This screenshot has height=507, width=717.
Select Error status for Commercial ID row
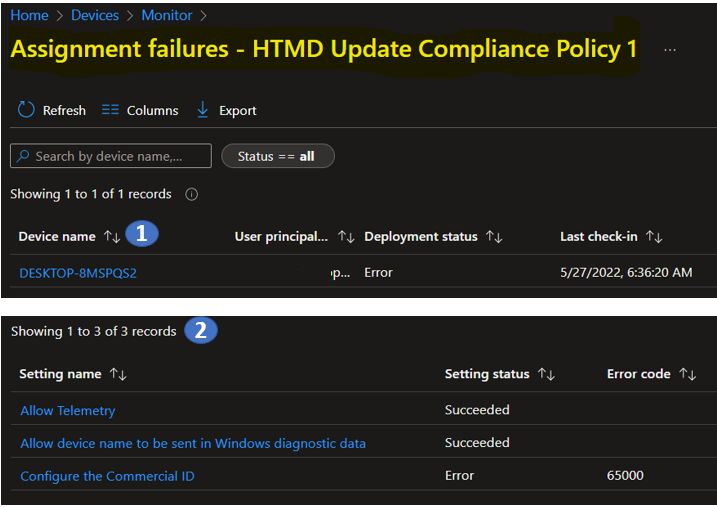click(x=459, y=475)
